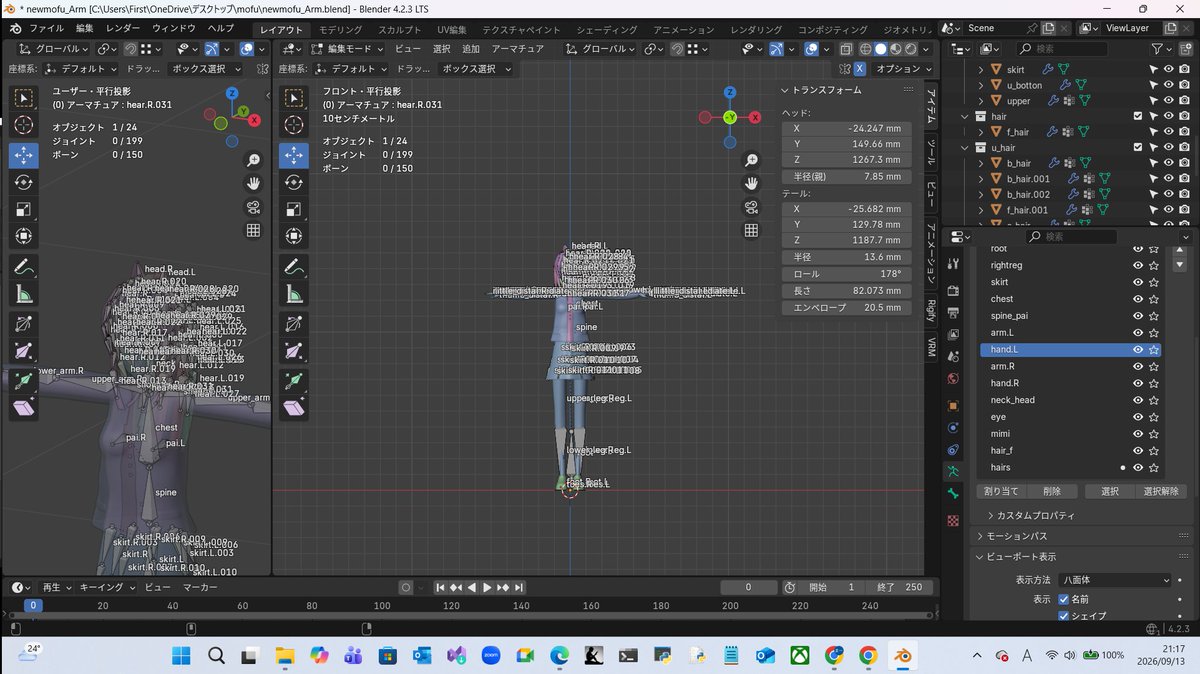This screenshot has width=1200, height=674.
Task: Click the 削除 button
Action: click(1051, 491)
